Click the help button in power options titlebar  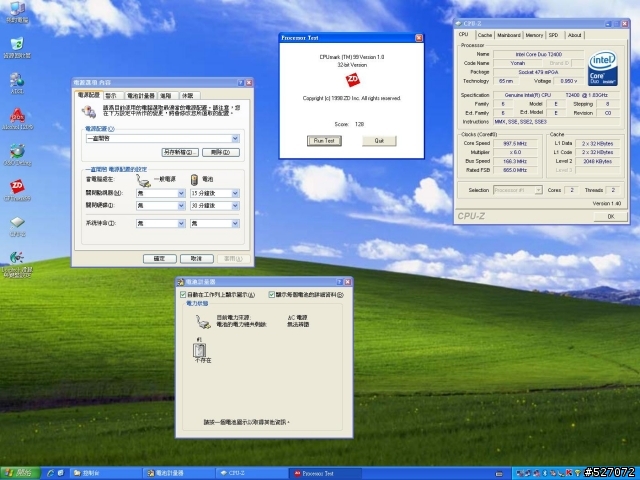[x=240, y=83]
